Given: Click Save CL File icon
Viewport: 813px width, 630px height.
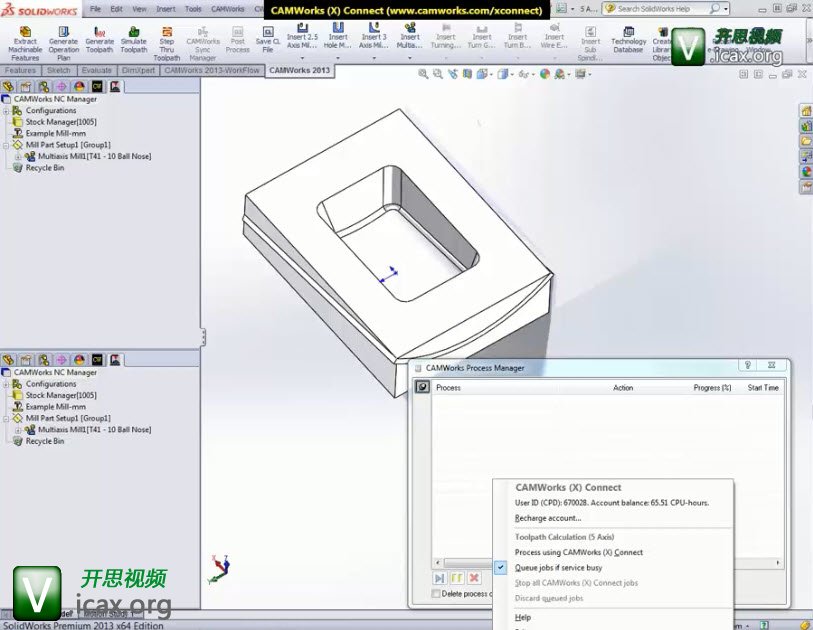Looking at the screenshot, I should 268,32.
